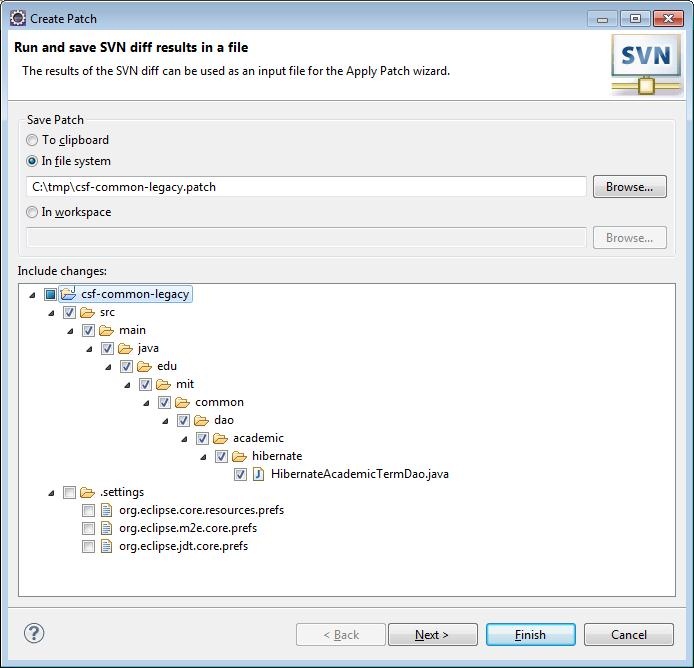Image resolution: width=694 pixels, height=668 pixels.
Task: Close the Create Patch dialog window
Action: click(668, 19)
